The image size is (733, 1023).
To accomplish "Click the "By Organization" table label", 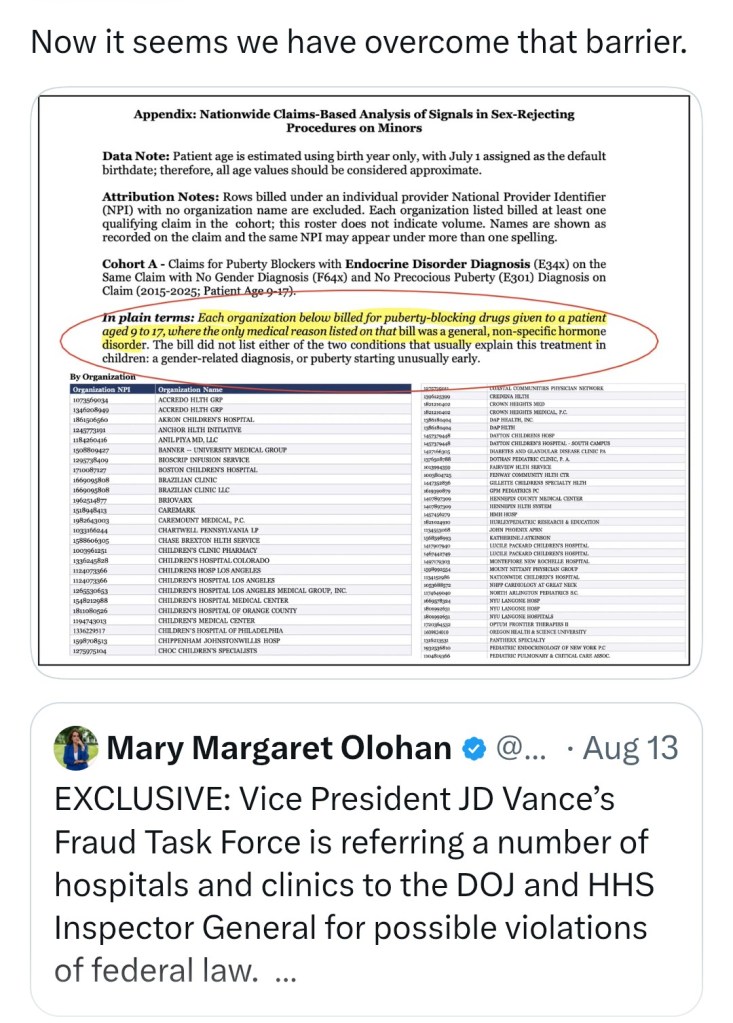I will (103, 376).
